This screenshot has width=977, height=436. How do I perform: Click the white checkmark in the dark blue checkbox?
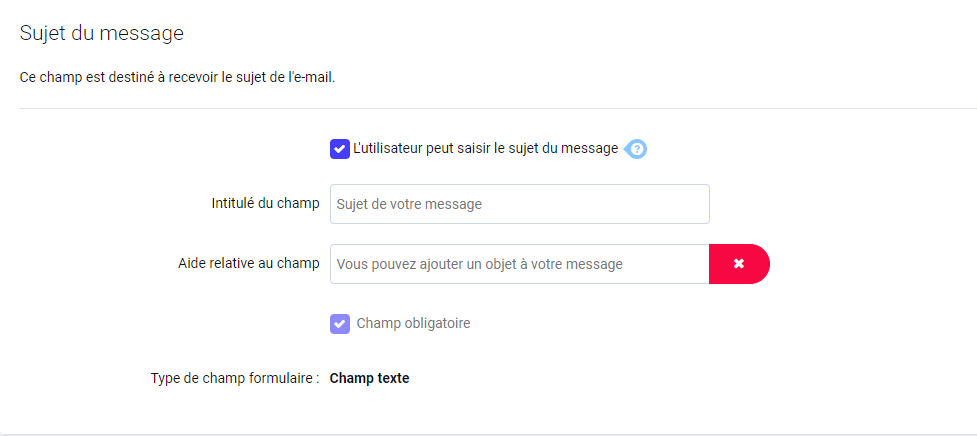tap(340, 149)
